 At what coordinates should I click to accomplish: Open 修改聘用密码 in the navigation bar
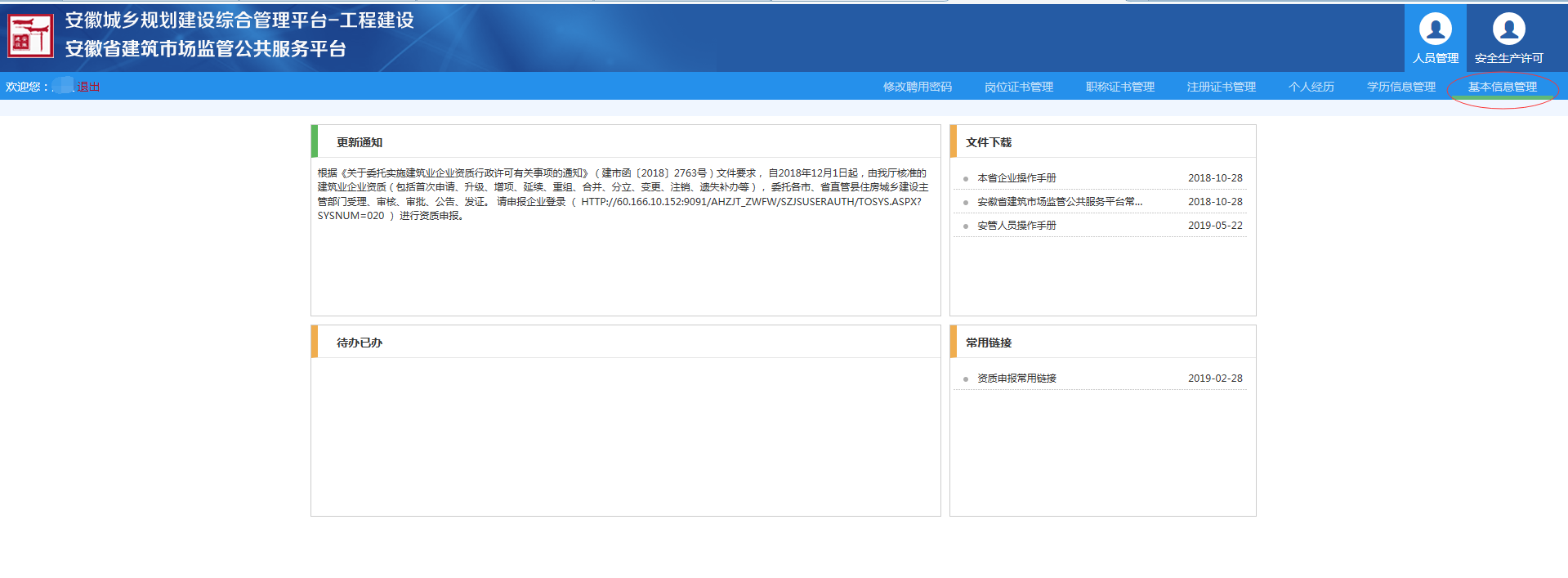[x=917, y=87]
